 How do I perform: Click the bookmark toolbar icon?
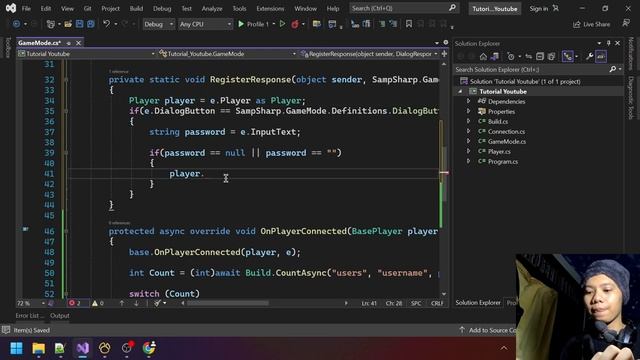point(409,24)
